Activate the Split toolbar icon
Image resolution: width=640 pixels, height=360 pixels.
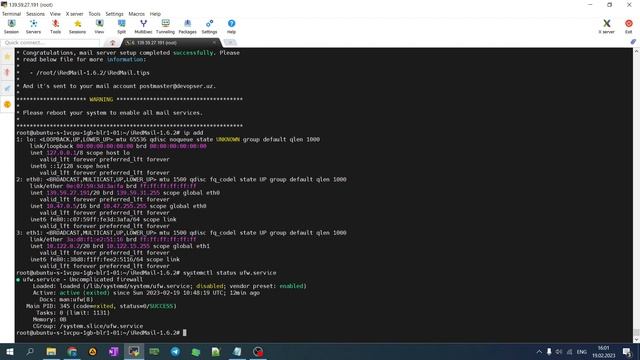pos(121,26)
